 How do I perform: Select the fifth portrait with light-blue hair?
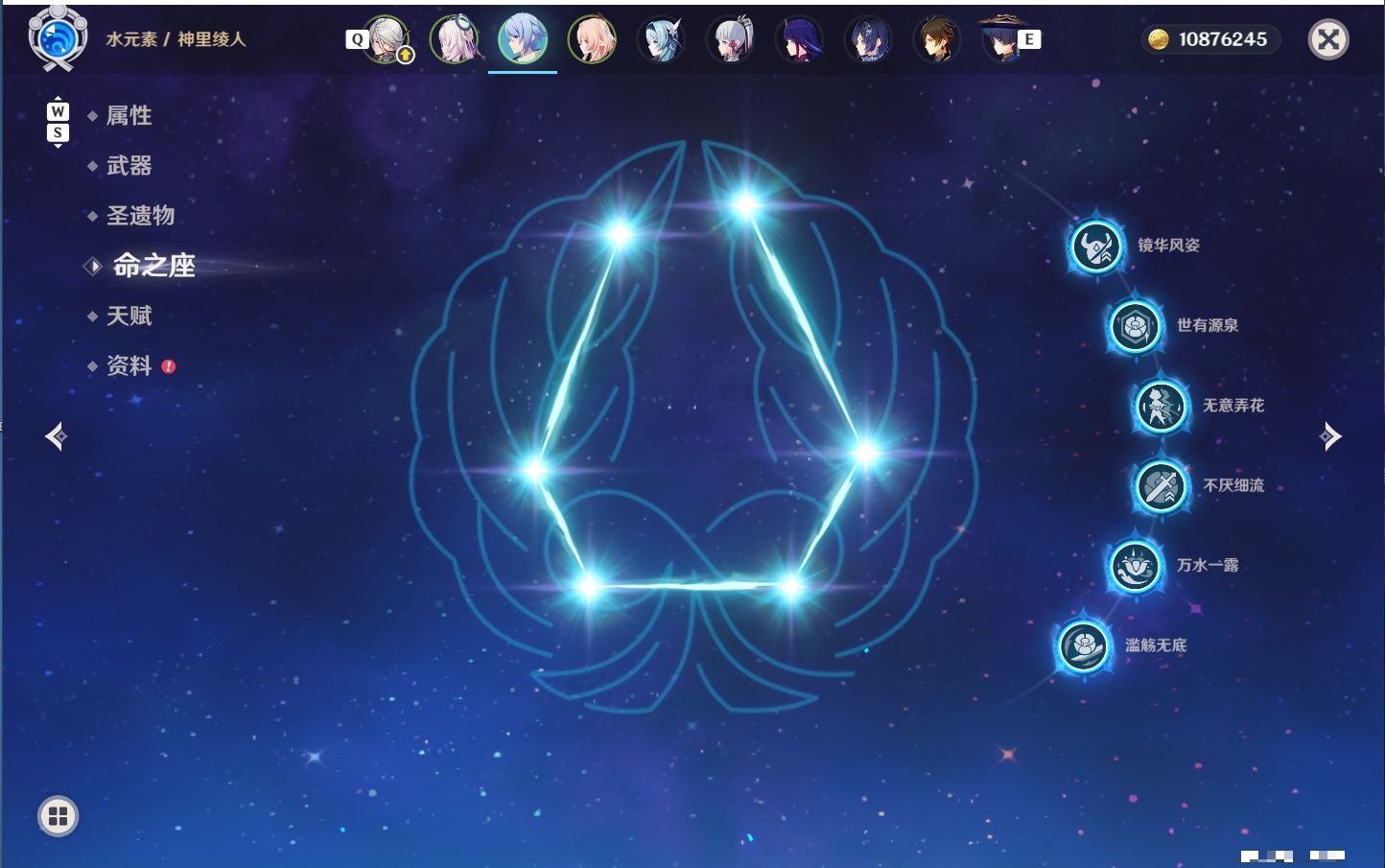661,39
